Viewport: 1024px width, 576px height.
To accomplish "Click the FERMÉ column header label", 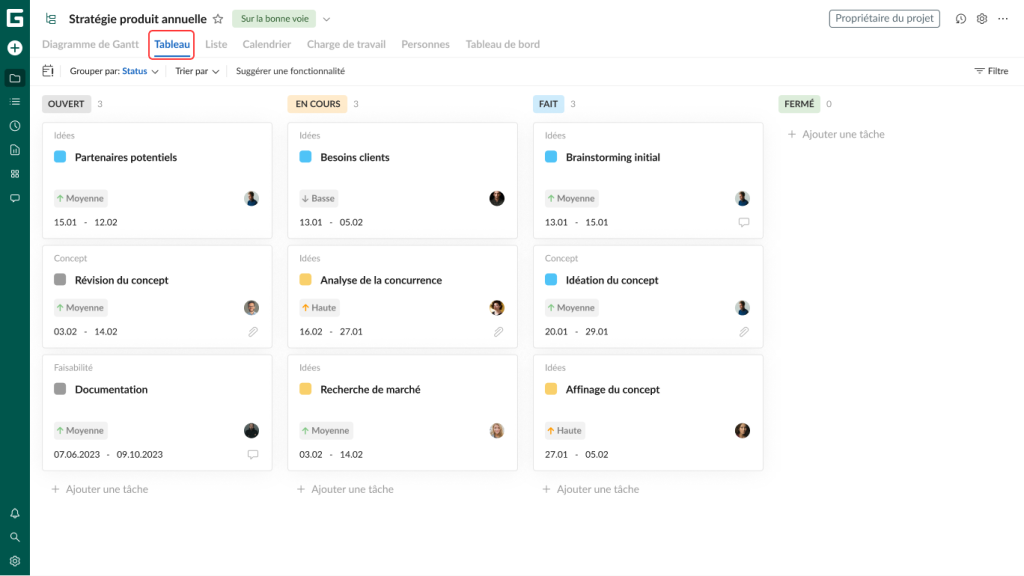I will pos(799,104).
